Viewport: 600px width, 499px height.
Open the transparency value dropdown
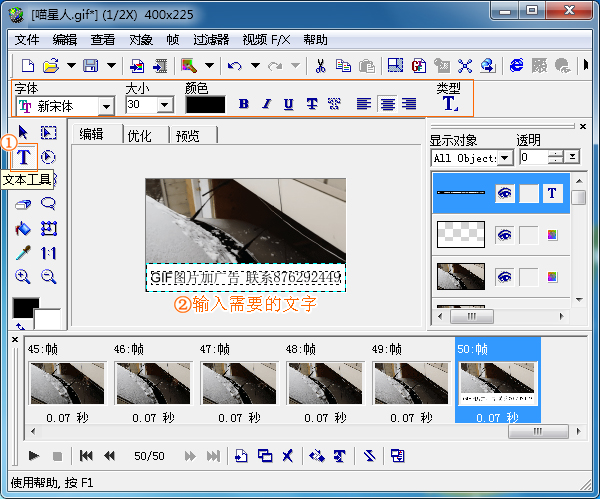point(573,157)
